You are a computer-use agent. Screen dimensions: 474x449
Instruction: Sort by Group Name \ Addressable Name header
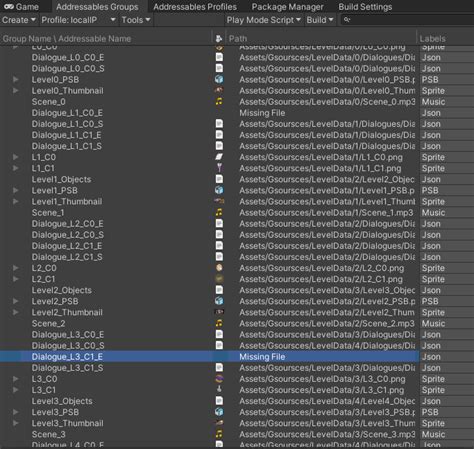pyautogui.click(x=106, y=39)
